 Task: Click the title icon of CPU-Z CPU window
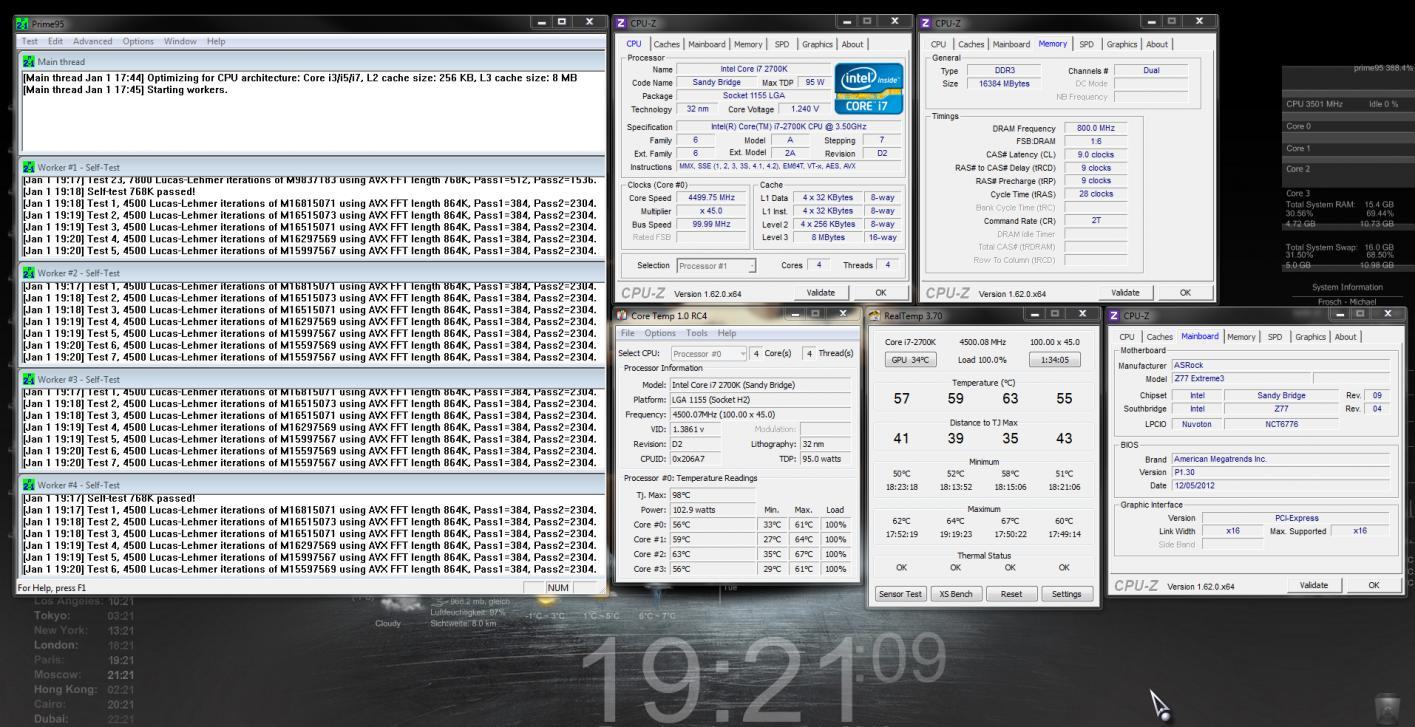point(621,22)
